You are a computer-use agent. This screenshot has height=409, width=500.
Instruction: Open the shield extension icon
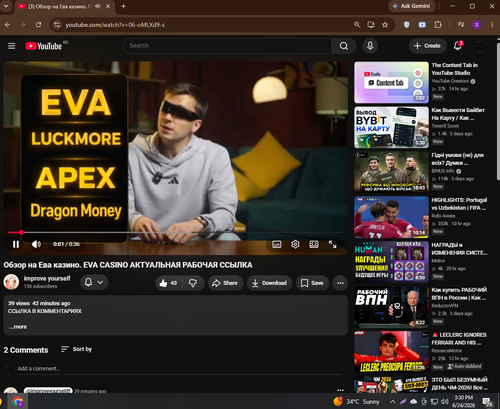[407, 25]
